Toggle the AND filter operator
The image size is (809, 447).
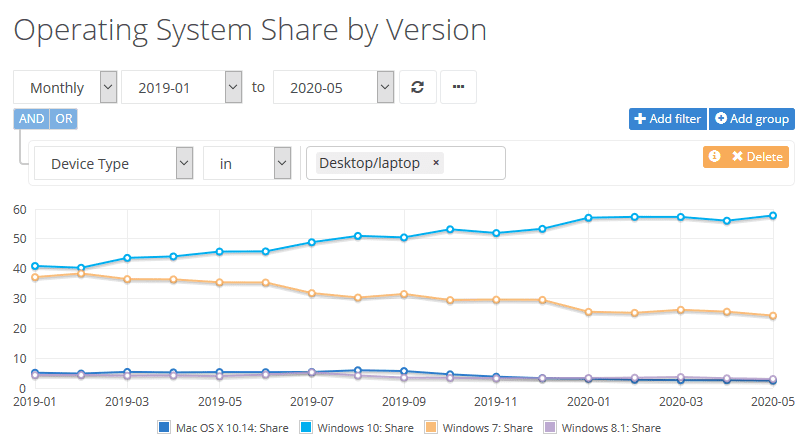coord(31,119)
